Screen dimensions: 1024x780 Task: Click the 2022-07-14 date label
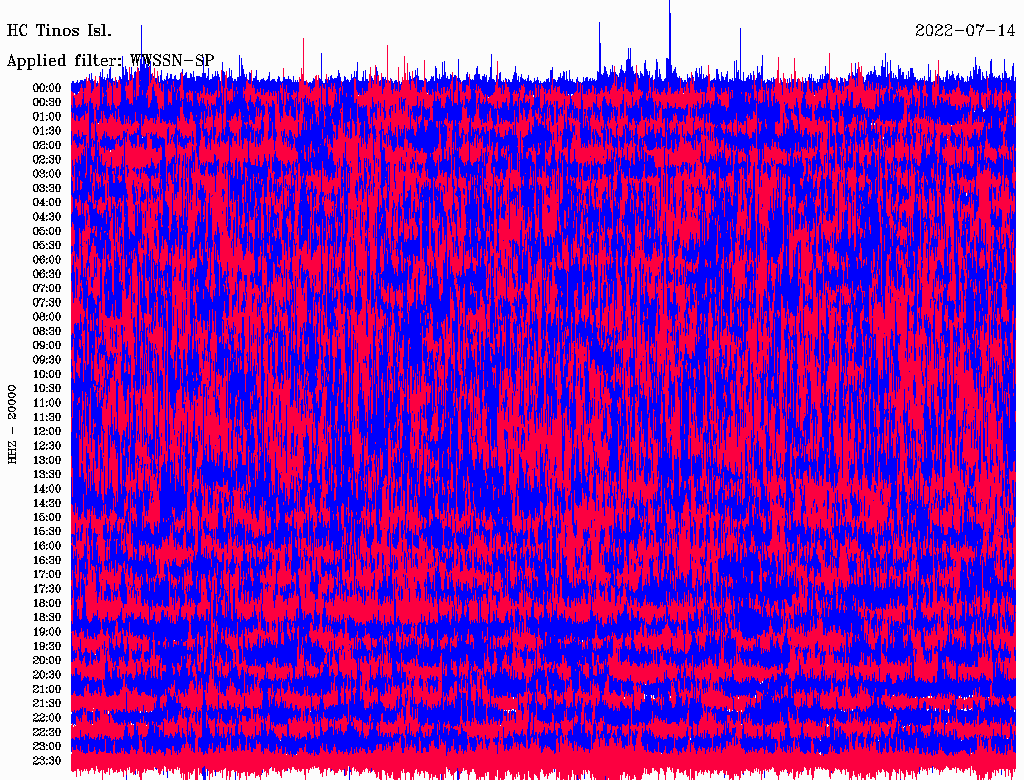point(964,30)
